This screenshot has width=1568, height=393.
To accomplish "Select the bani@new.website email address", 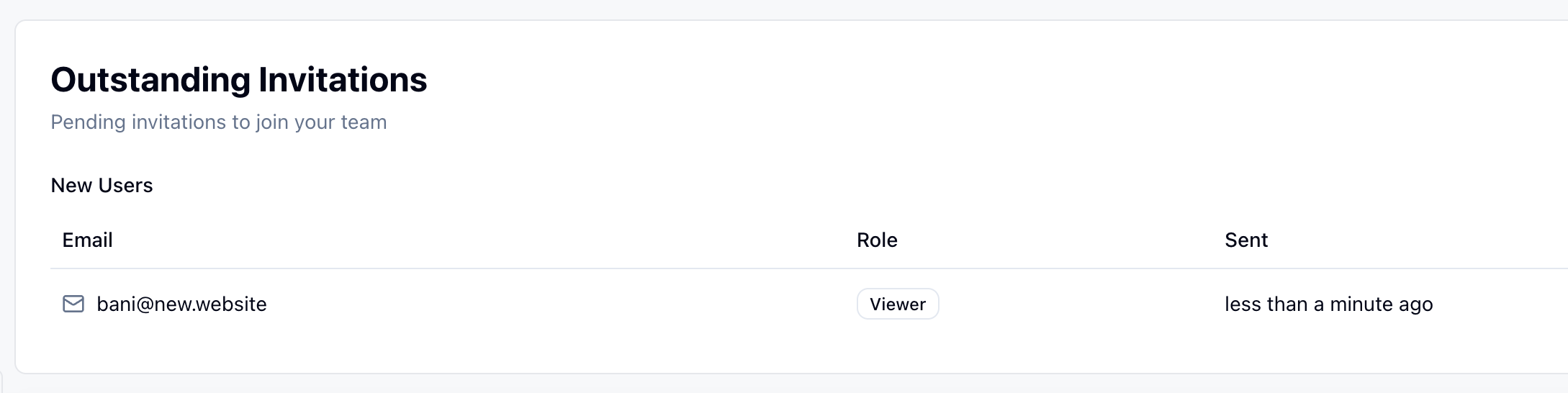I will click(181, 304).
